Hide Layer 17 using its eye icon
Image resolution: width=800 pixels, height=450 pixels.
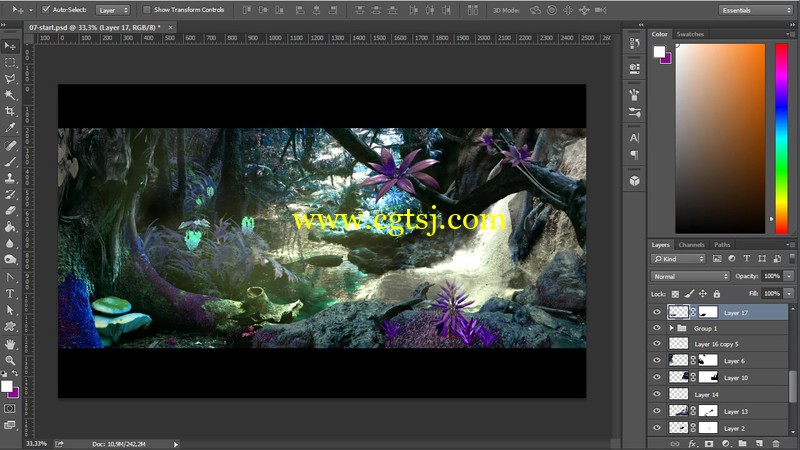tap(657, 312)
